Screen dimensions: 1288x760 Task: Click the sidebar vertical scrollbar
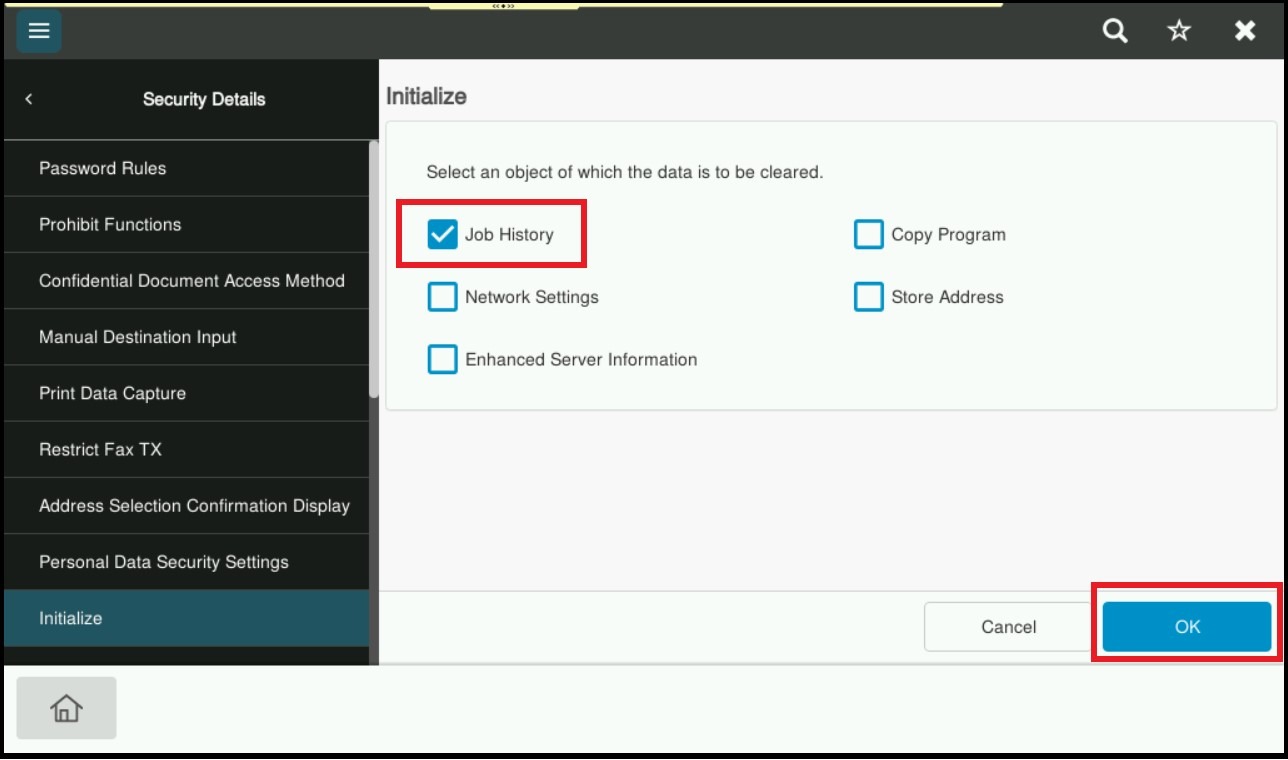coord(374,270)
